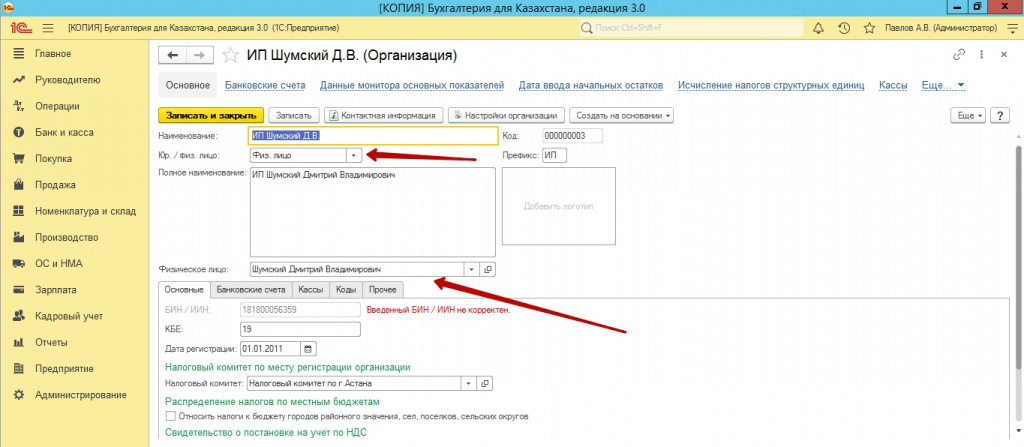Open service settings lines icon top right
The width and height of the screenshot is (1024, 447).
[x=1011, y=28]
